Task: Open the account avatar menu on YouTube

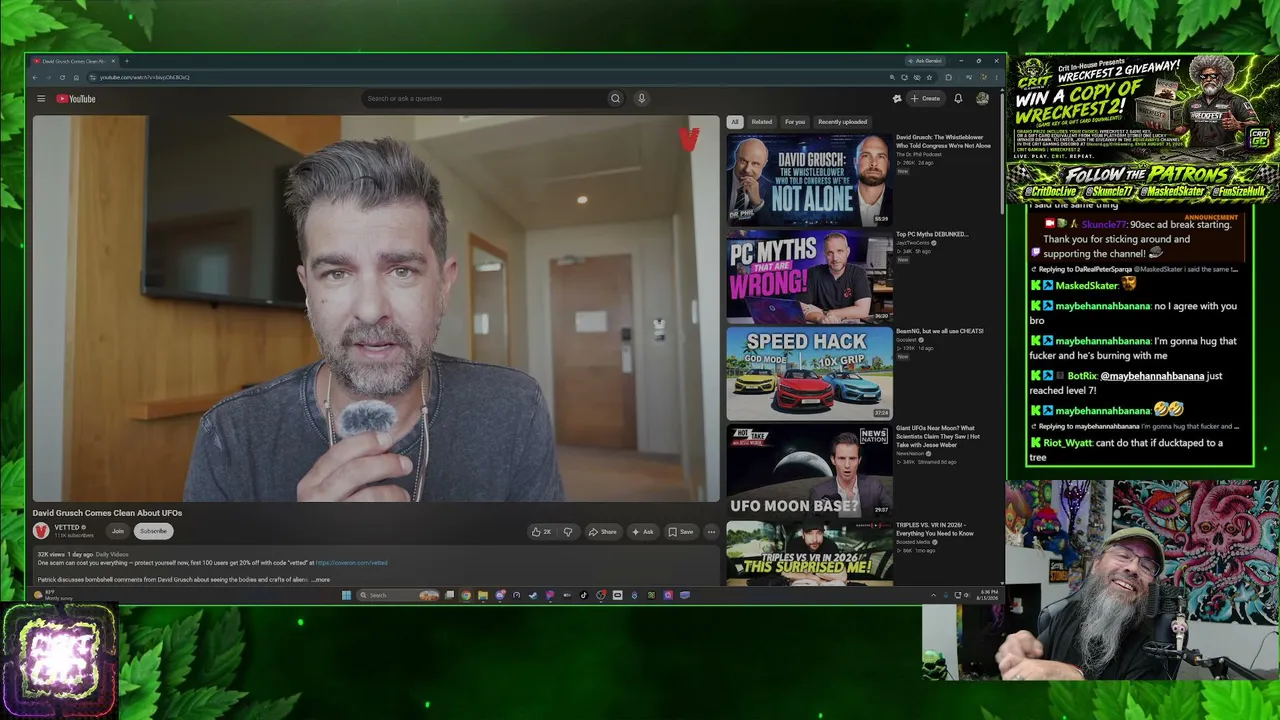Action: point(982,99)
